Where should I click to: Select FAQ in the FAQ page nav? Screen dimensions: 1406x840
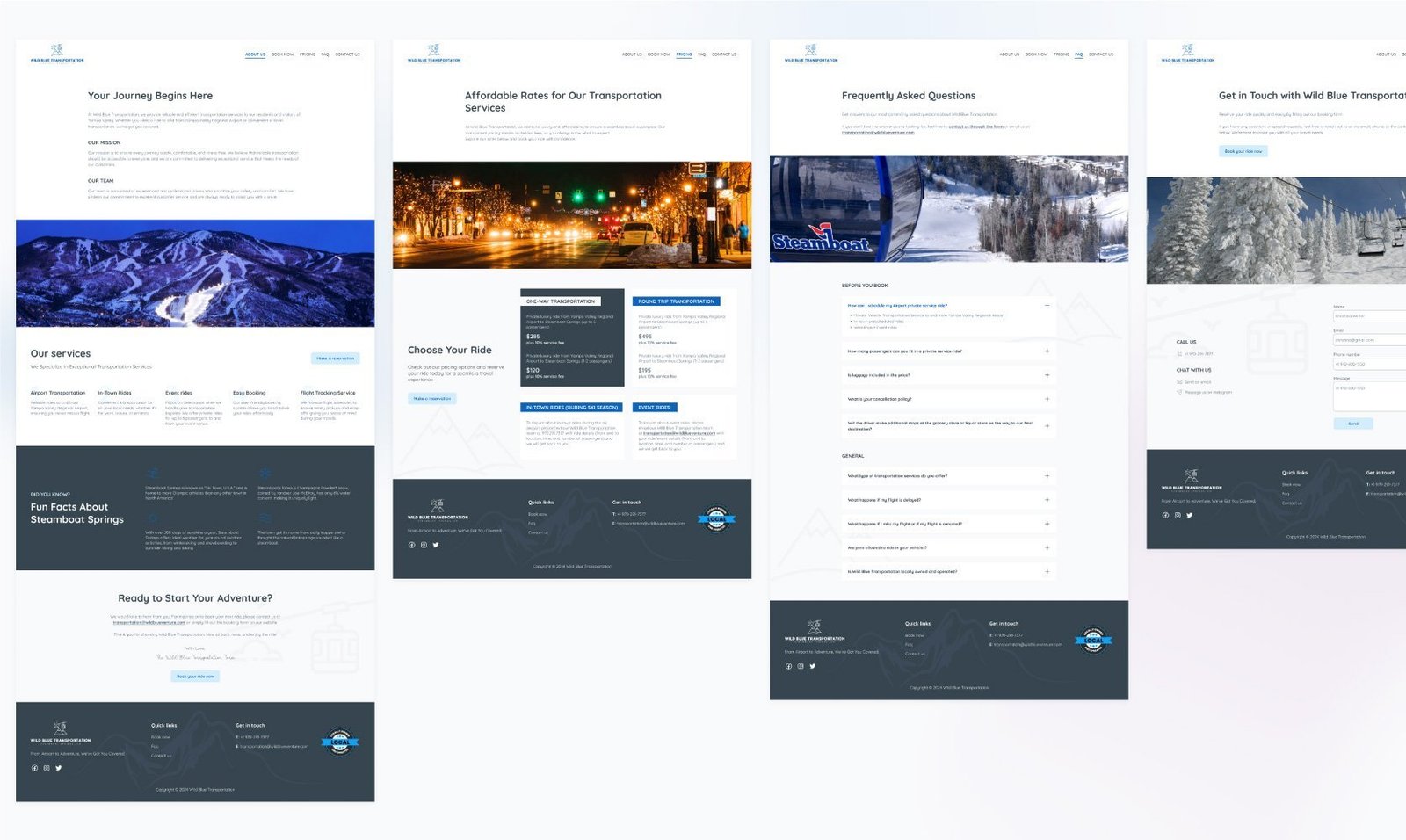pyautogui.click(x=1078, y=54)
